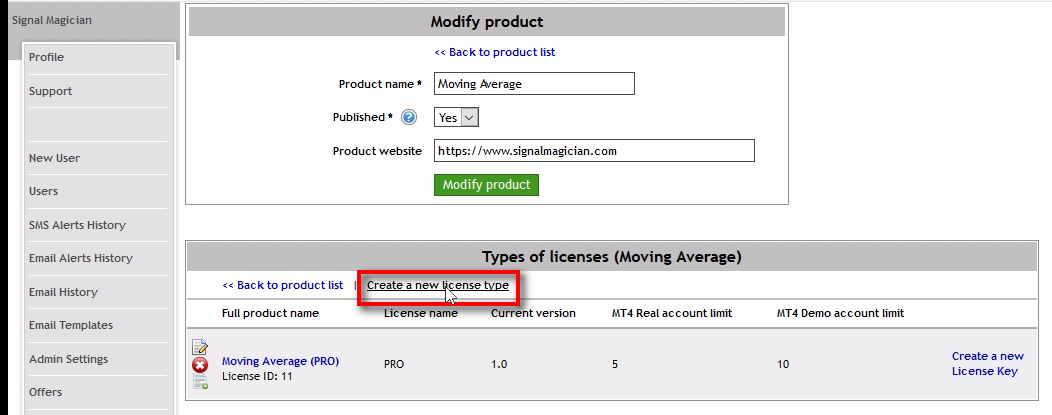This screenshot has width=1052, height=415.
Task: Open Profile in the sidebar menu
Action: [46, 58]
